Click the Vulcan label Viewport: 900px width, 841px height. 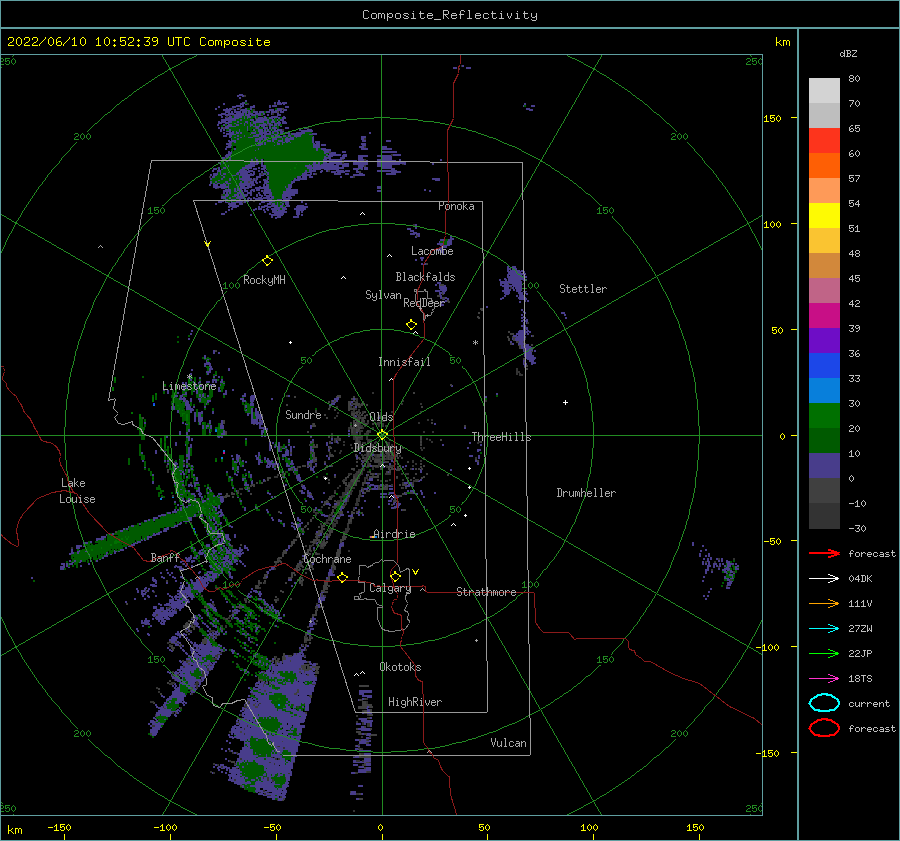pos(508,743)
